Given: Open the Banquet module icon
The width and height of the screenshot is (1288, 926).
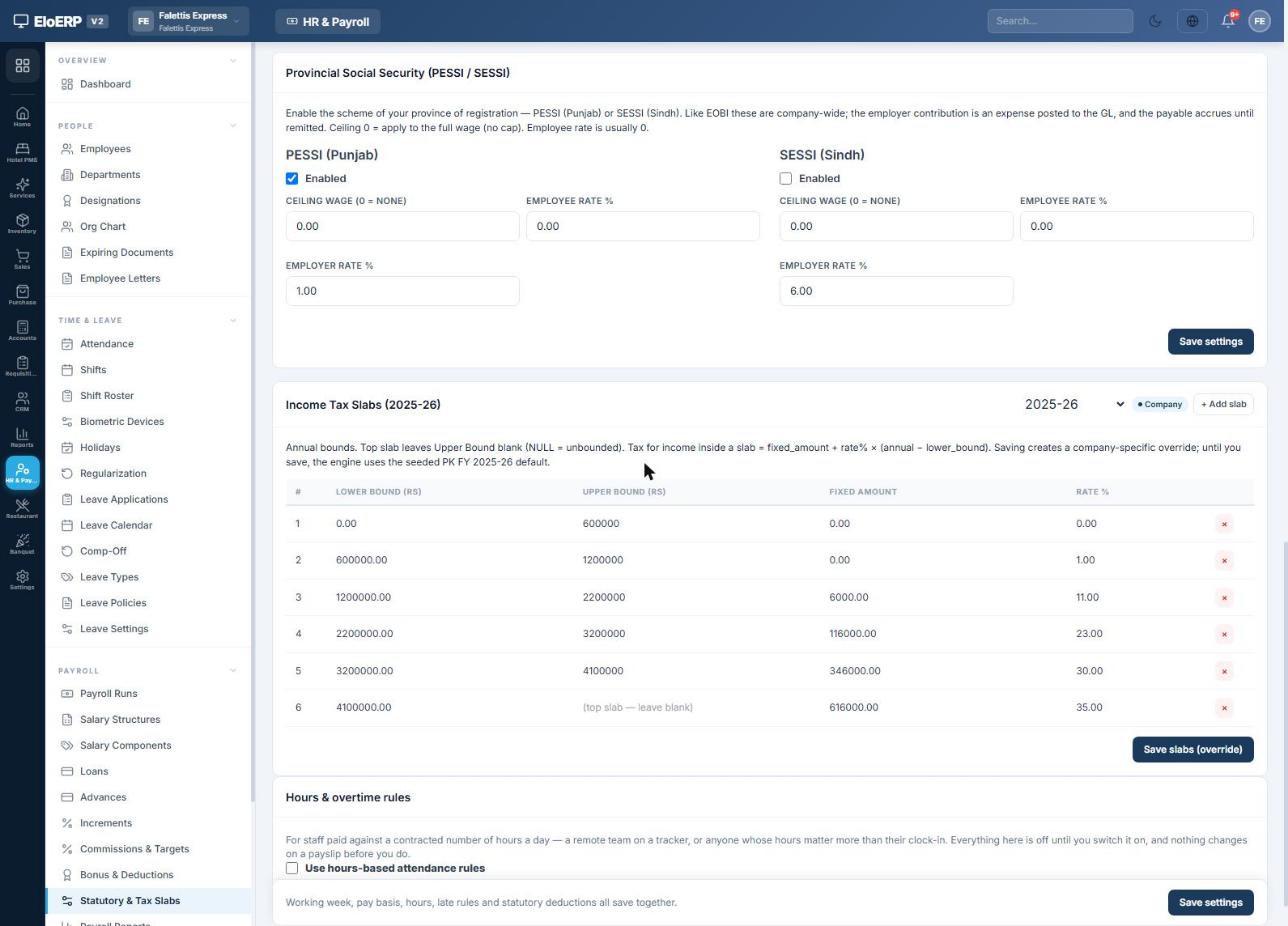Looking at the screenshot, I should 22,545.
